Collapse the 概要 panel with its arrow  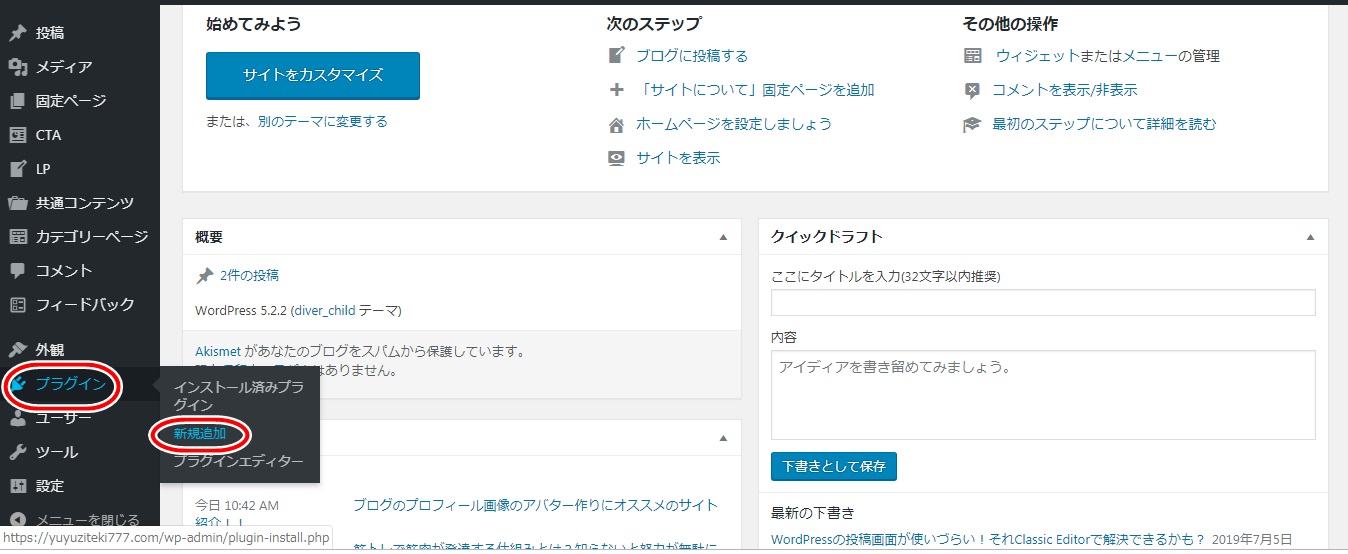[723, 238]
